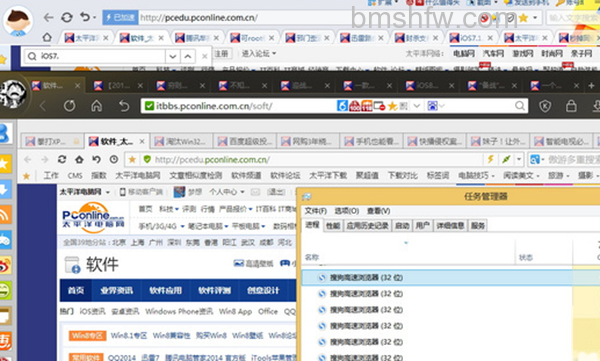Click the history clock icon in third browser

tap(114, 159)
